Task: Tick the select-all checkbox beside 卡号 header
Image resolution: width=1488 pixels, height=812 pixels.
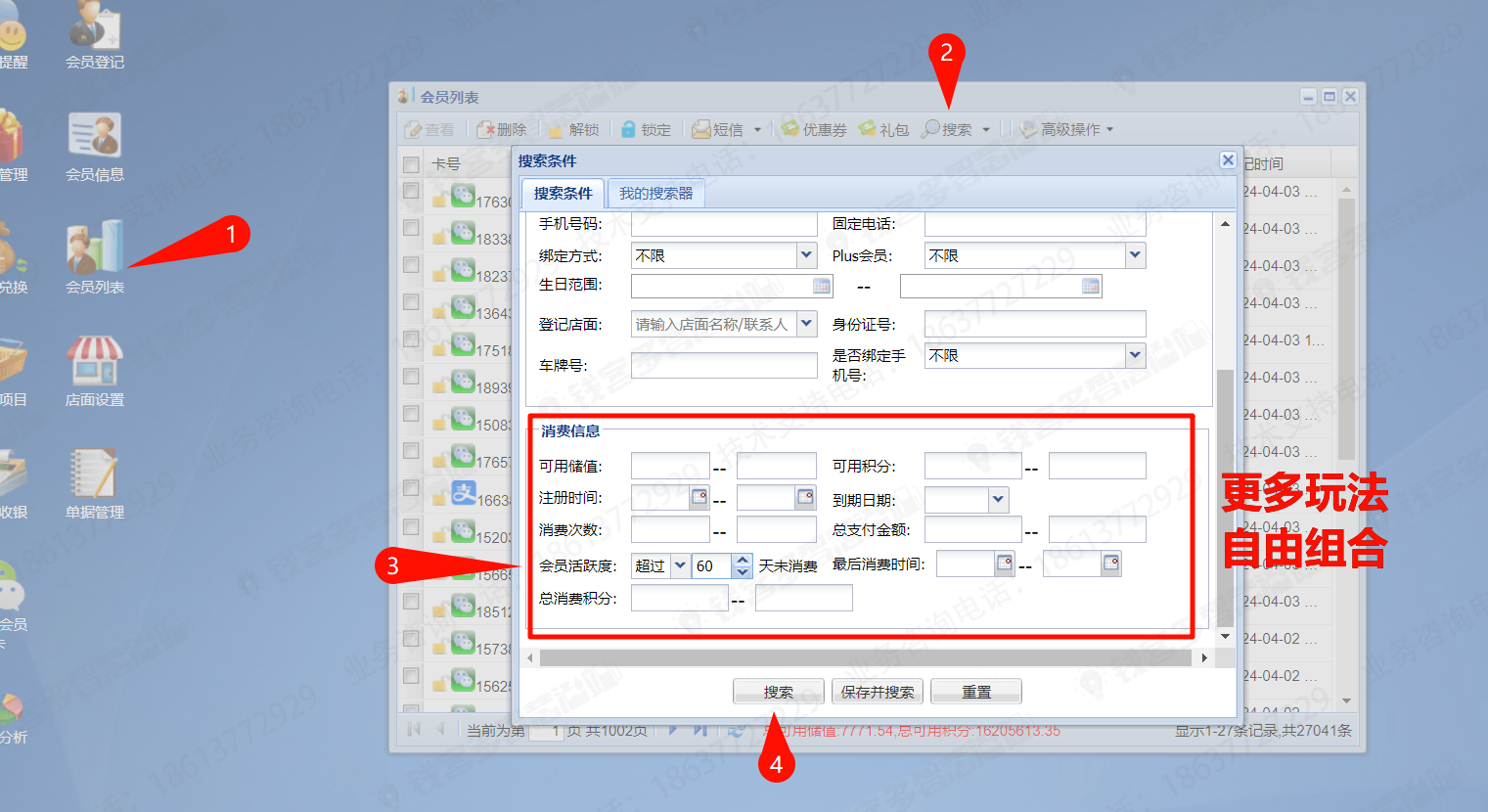Action: pyautogui.click(x=412, y=164)
